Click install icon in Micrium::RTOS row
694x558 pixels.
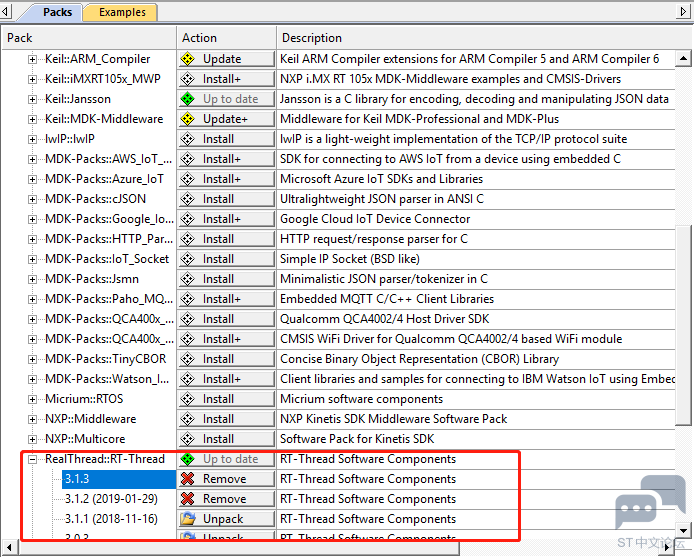point(188,399)
